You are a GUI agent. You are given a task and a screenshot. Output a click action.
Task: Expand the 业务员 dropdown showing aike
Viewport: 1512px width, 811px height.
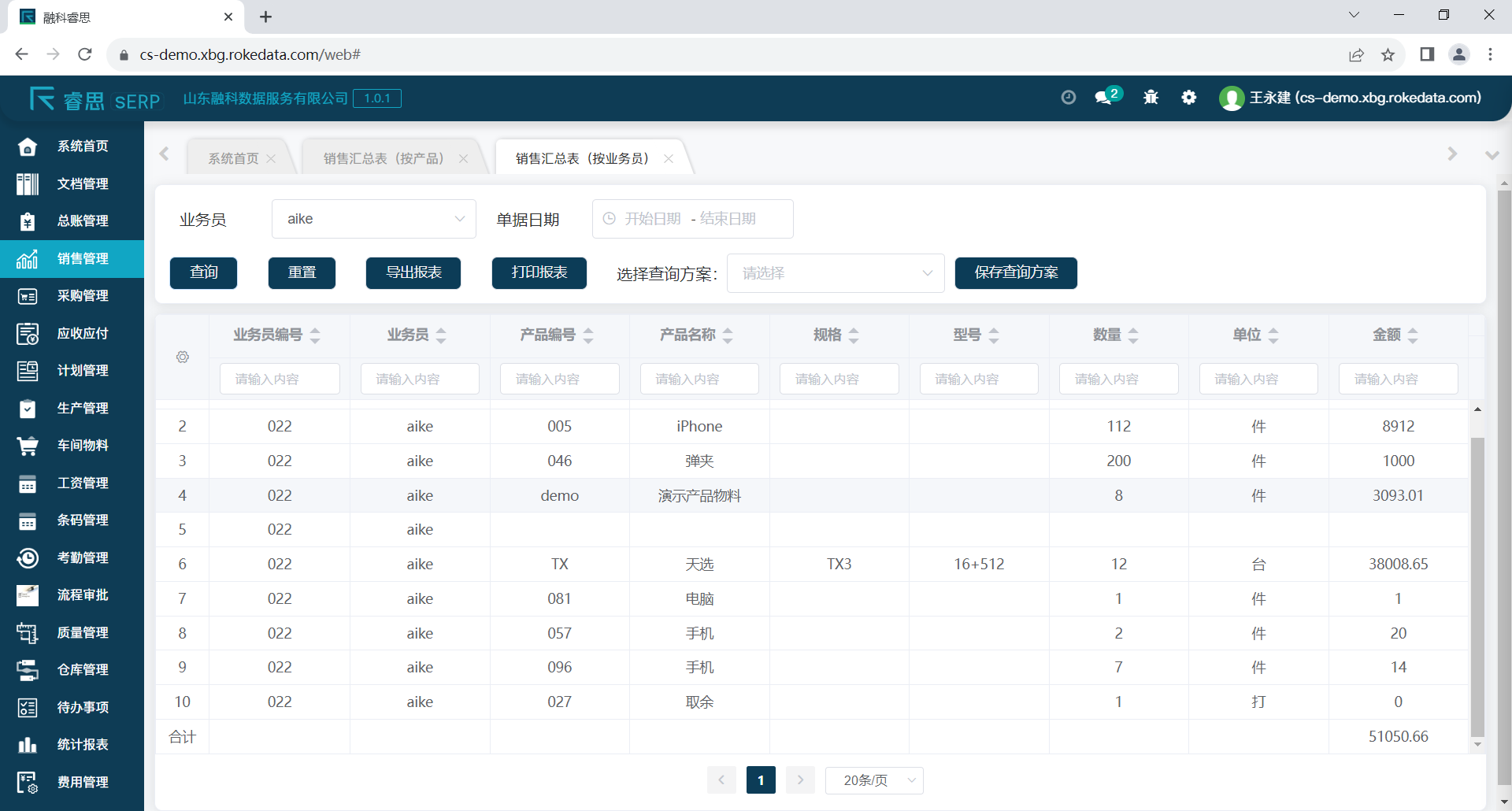(373, 219)
